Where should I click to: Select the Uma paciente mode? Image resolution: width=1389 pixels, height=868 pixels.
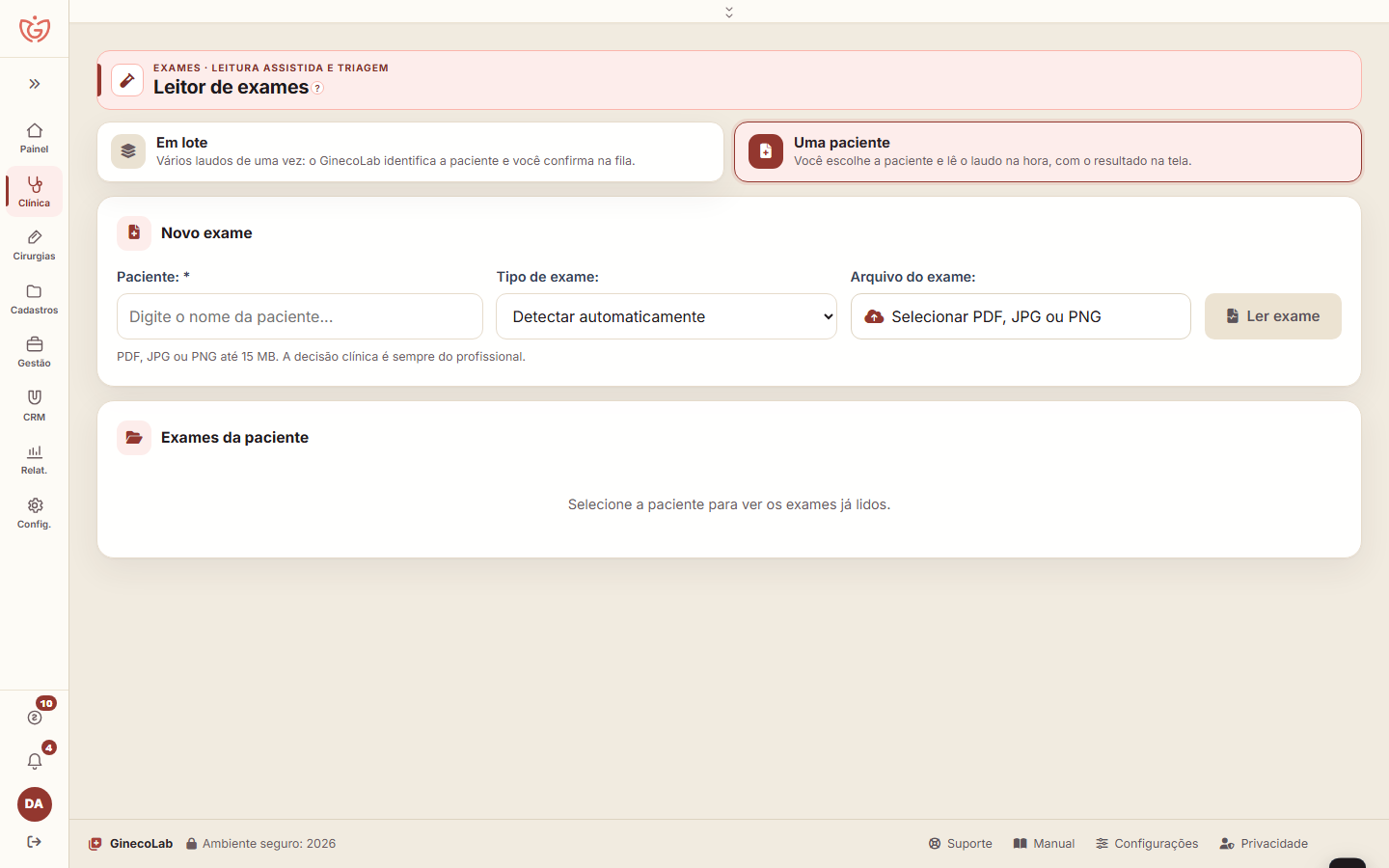tap(1048, 151)
